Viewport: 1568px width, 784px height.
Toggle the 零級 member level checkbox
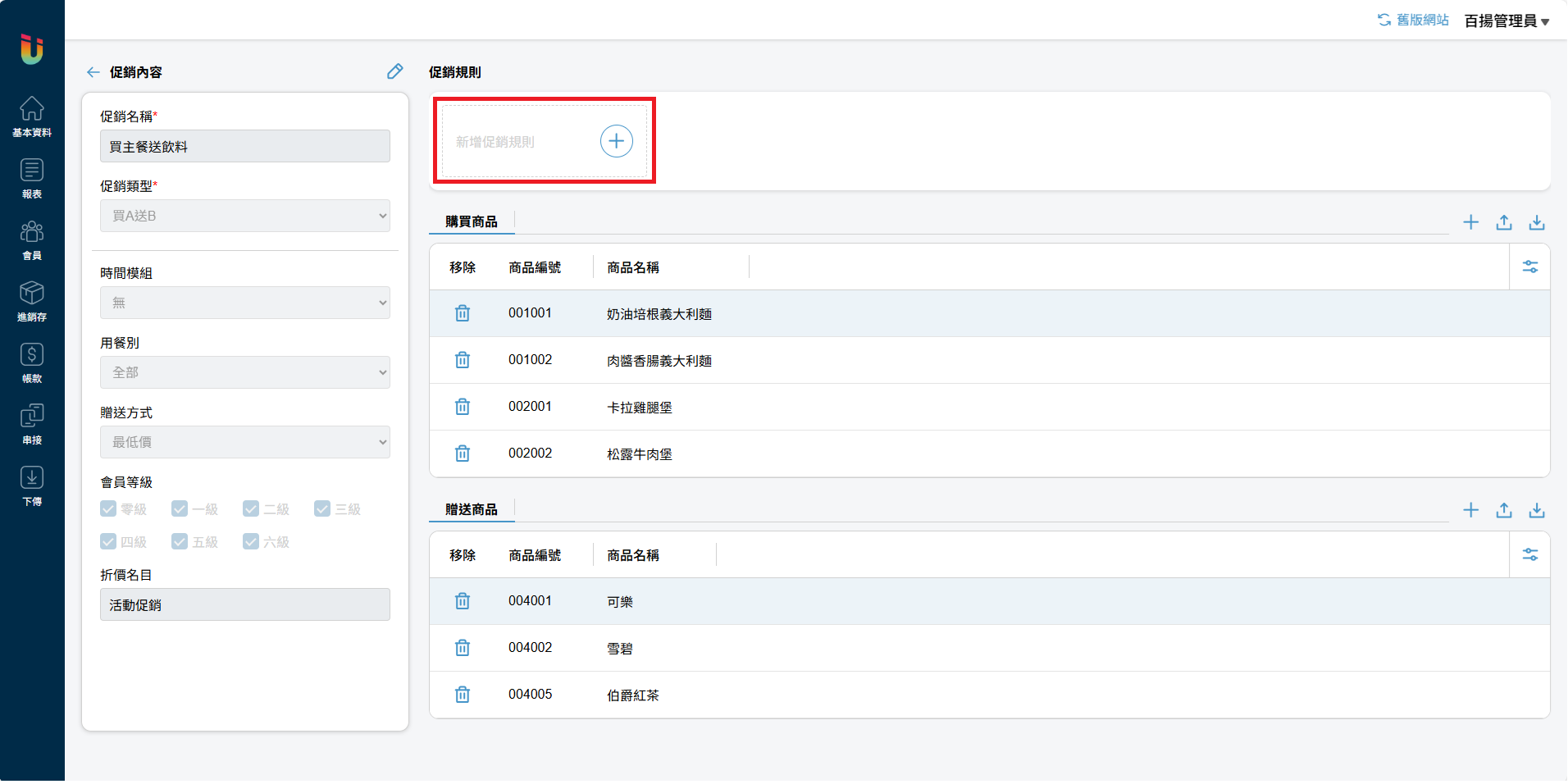(108, 509)
